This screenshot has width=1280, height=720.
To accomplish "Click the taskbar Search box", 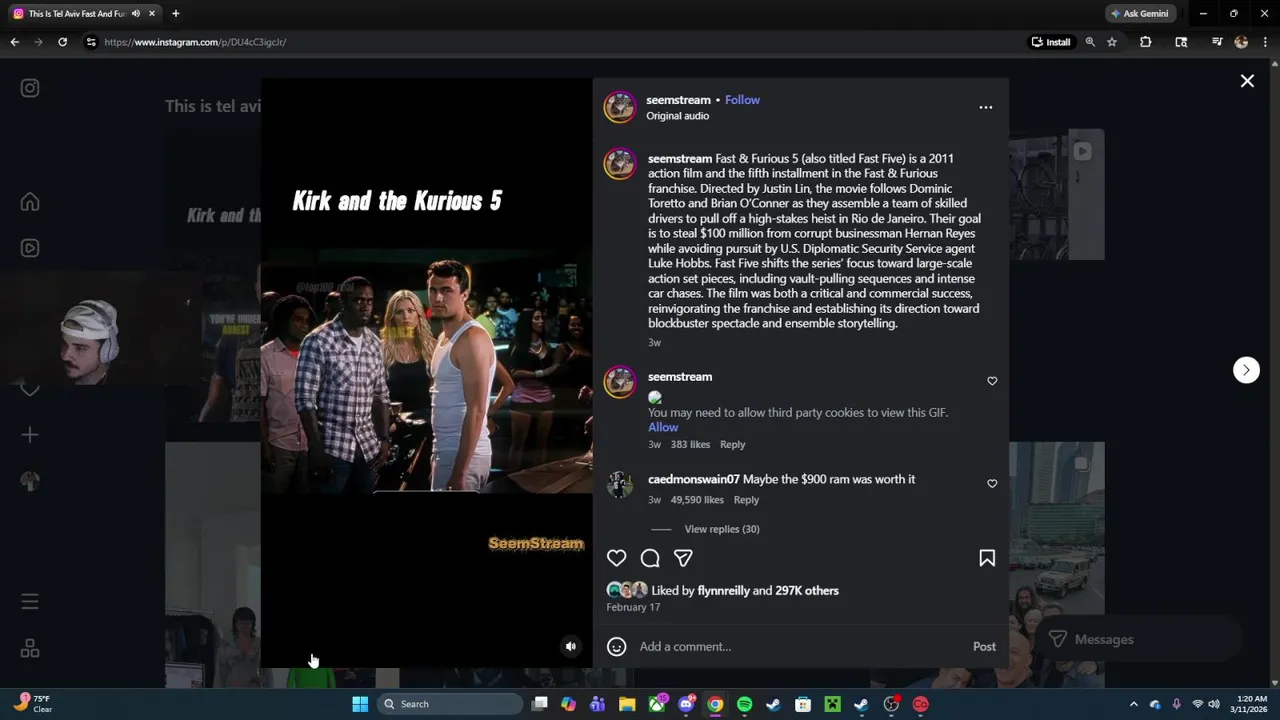I will pos(450,704).
